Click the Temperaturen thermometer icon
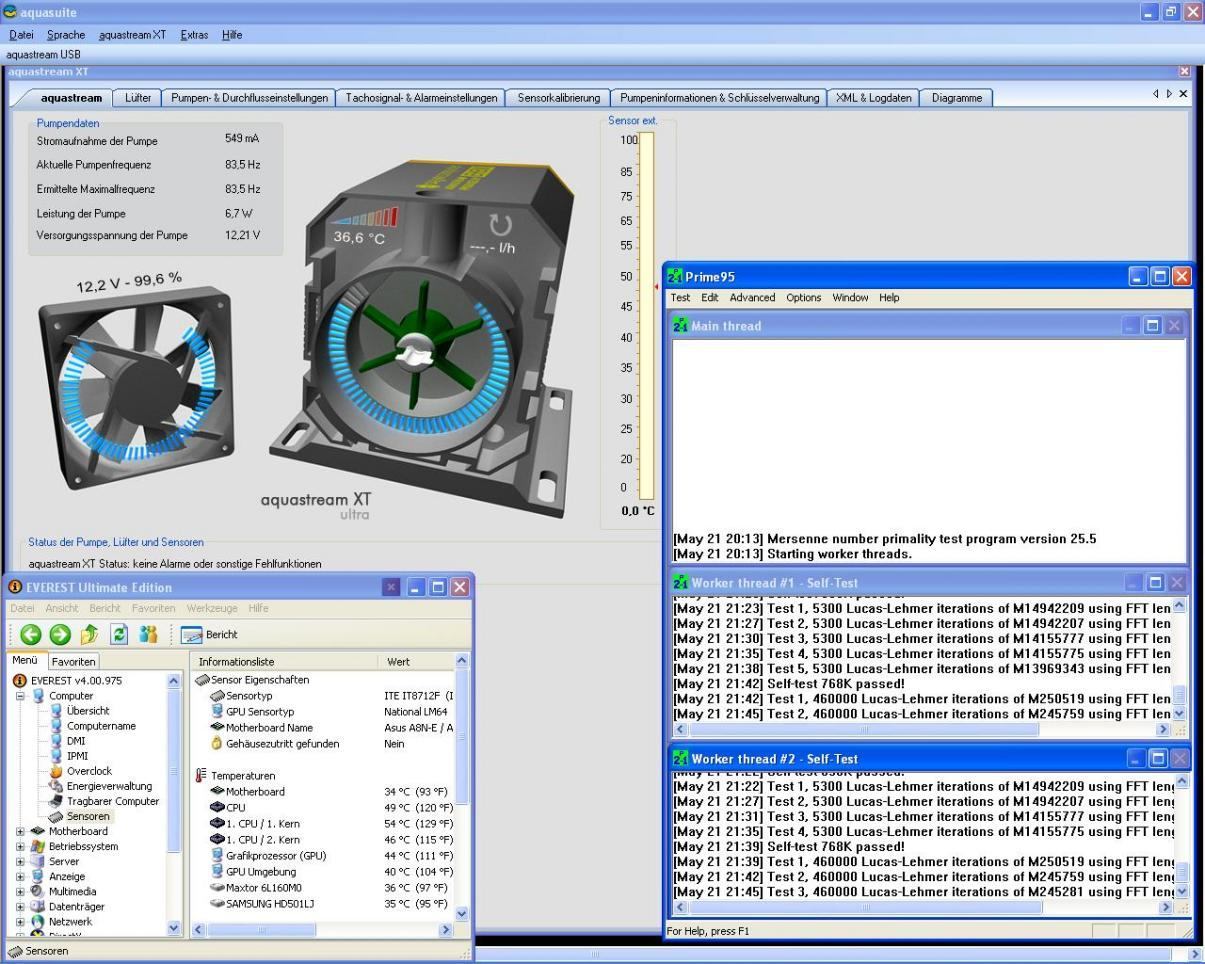Image resolution: width=1205 pixels, height=964 pixels. (201, 775)
